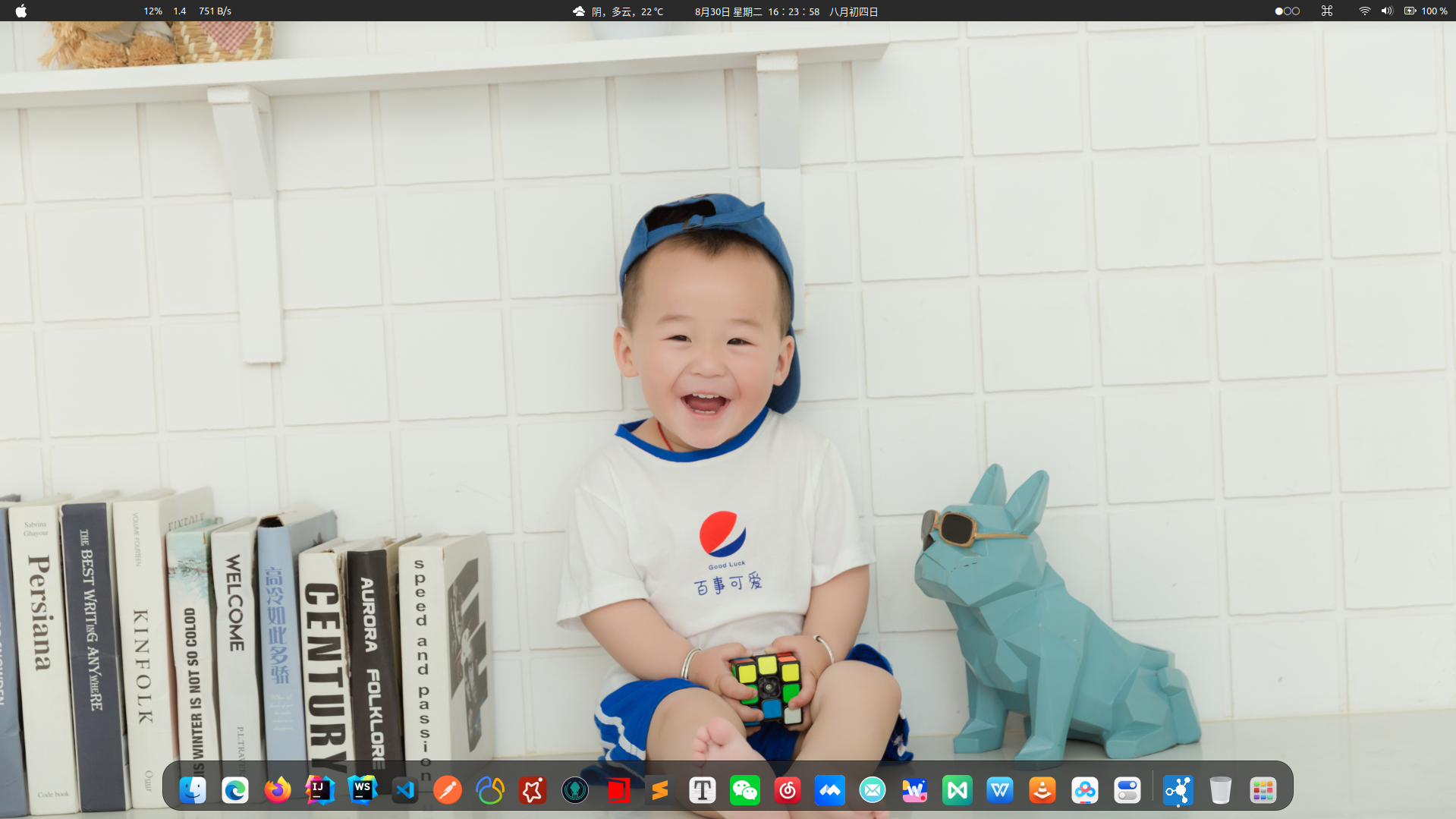Open the blue network-node app icon
The height and width of the screenshot is (819, 1456).
1178,790
